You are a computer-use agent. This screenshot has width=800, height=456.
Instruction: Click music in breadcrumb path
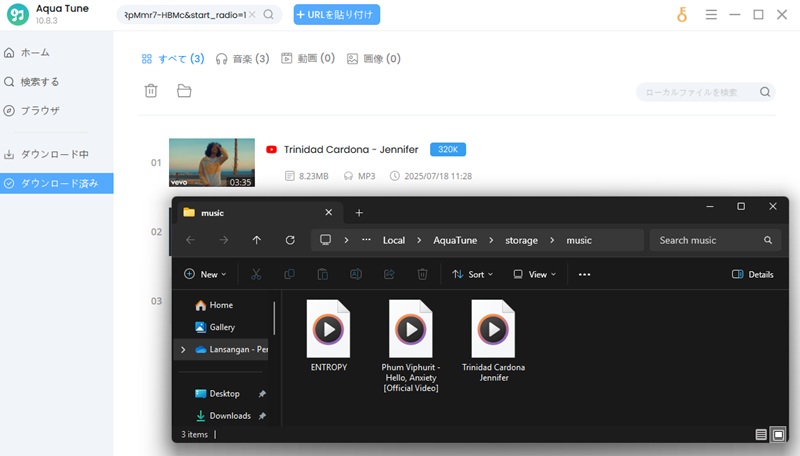[579, 240]
